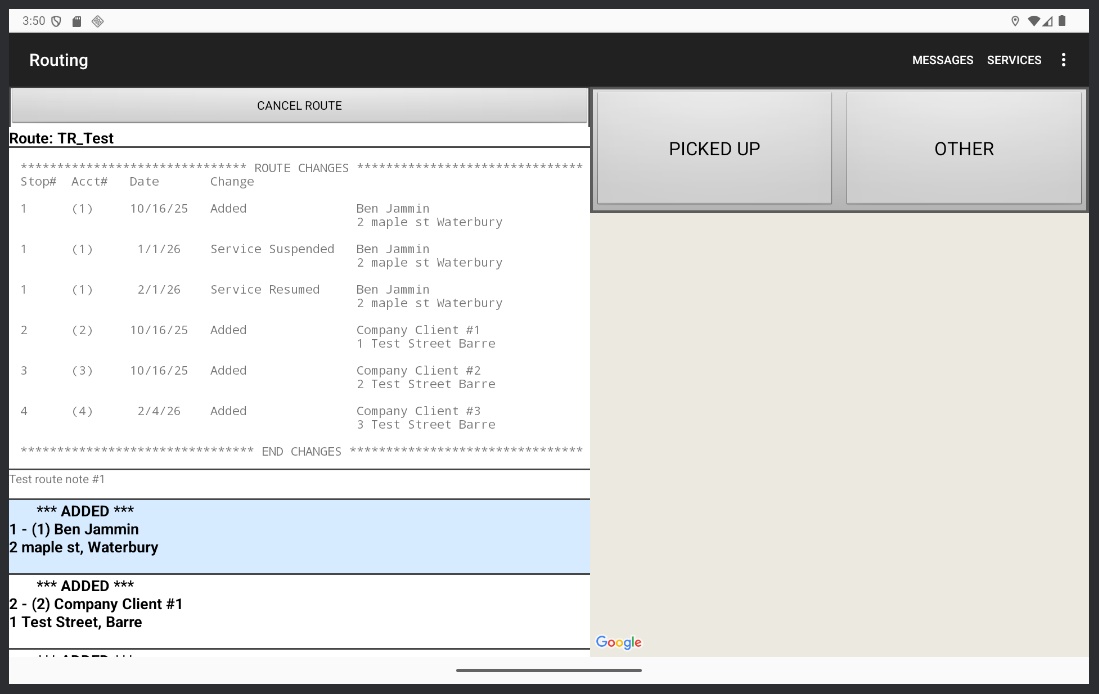Open the Messages menu
The width and height of the screenshot is (1099, 694).
click(x=942, y=60)
